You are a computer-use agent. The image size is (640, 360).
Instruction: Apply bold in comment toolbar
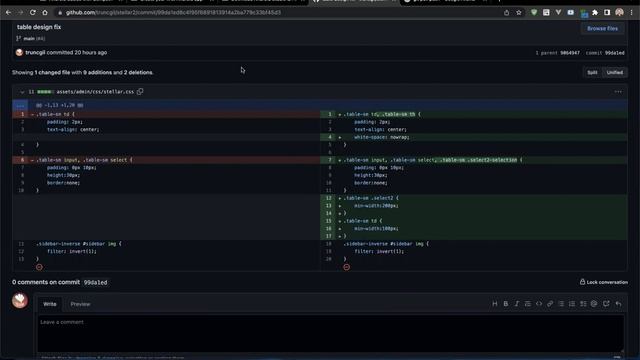[x=506, y=304]
